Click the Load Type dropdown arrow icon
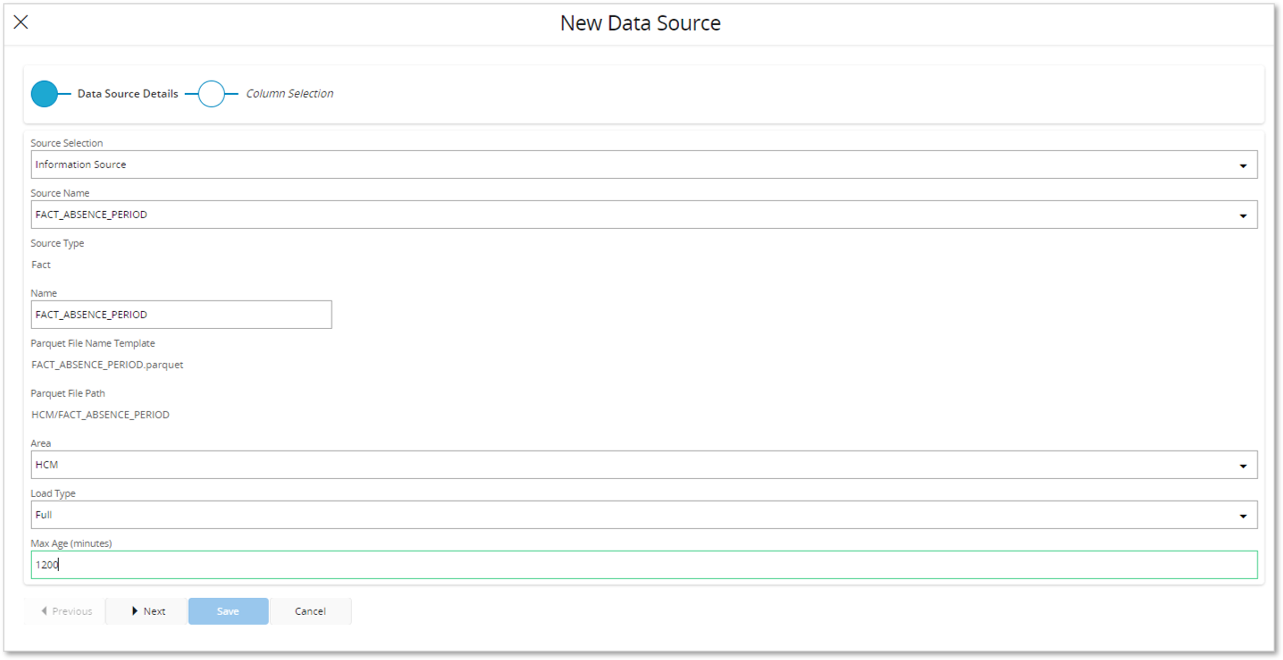 coord(1244,514)
